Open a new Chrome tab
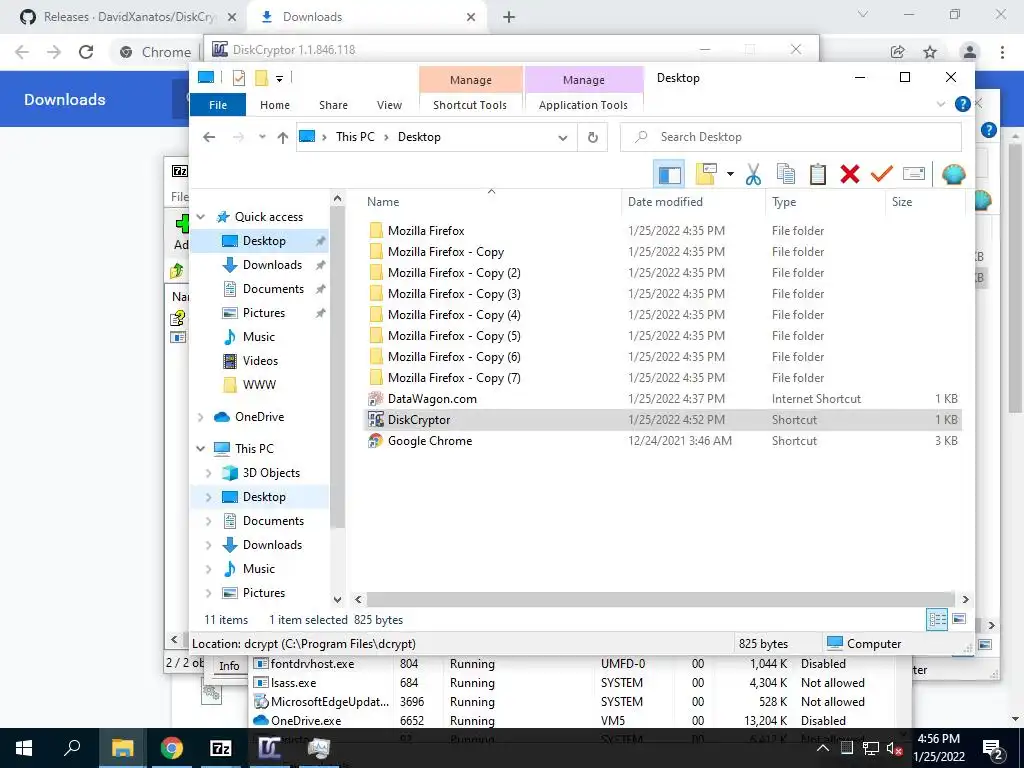The height and width of the screenshot is (768, 1024). click(509, 17)
